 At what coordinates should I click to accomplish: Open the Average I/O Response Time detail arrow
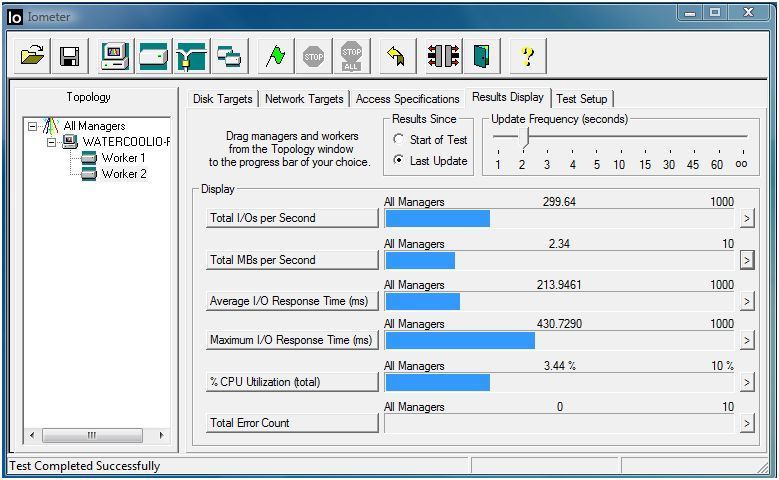(x=747, y=301)
